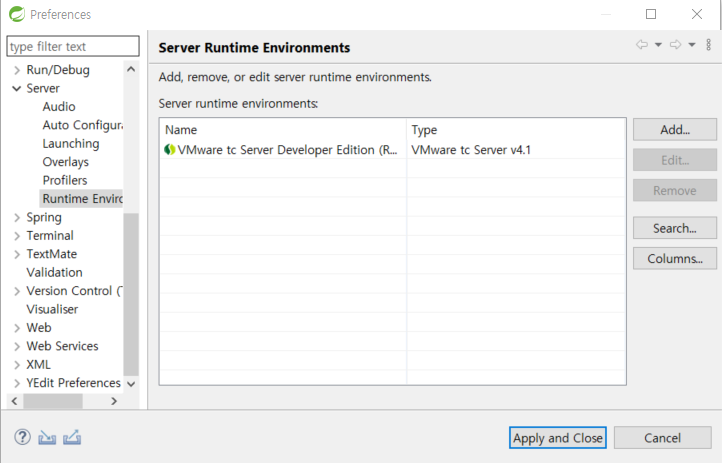
Task: Select the Spring tree label
Action: [x=44, y=217]
